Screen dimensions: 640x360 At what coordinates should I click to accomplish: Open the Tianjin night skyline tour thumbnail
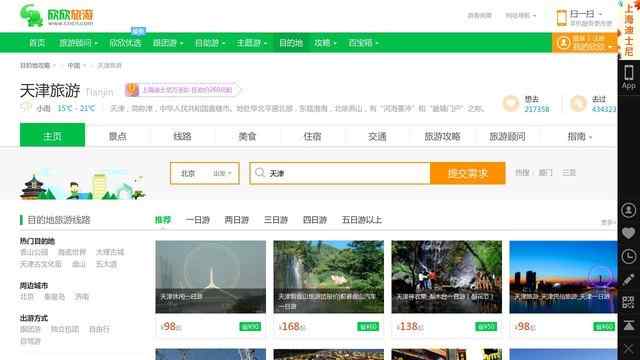point(563,277)
